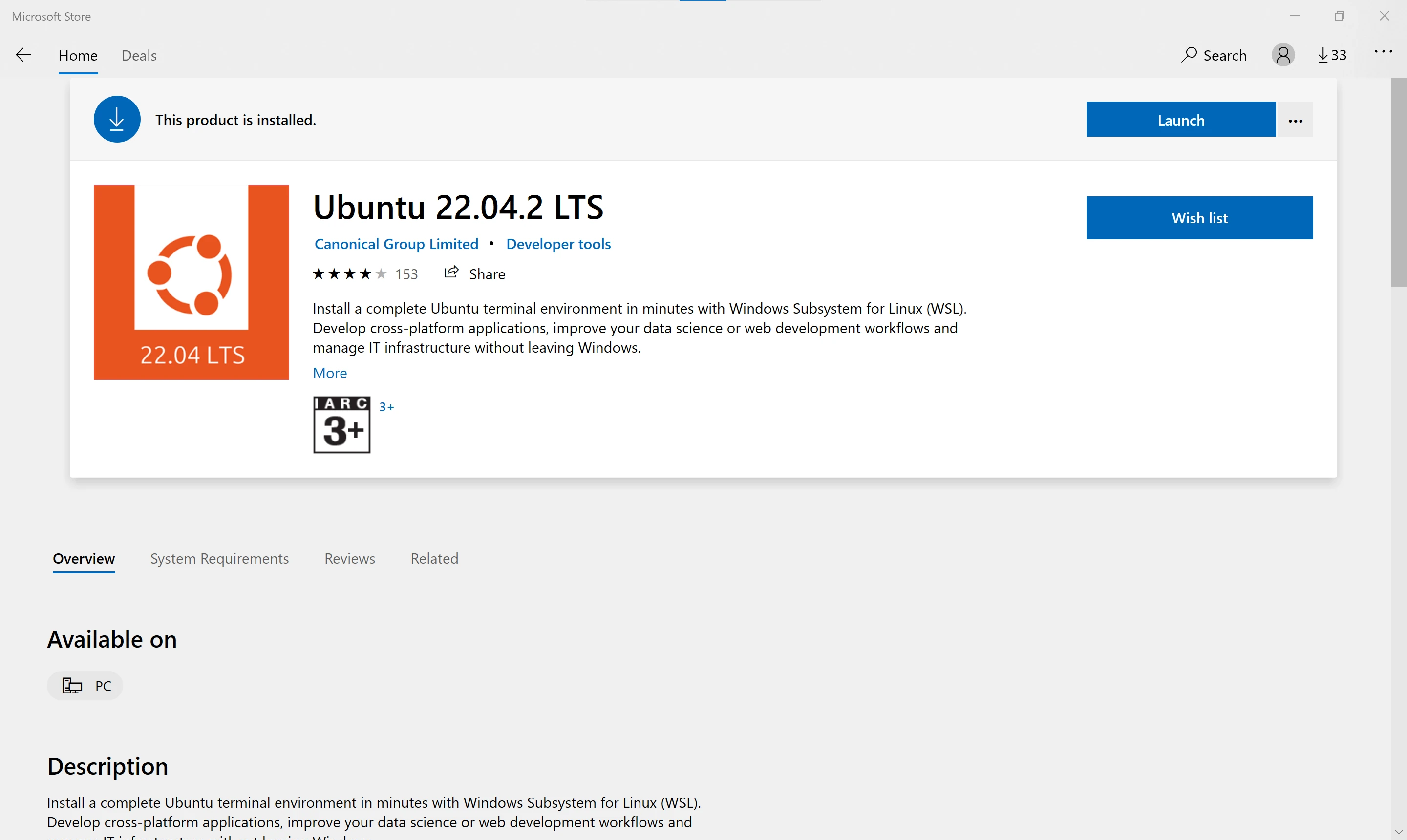This screenshot has width=1407, height=840.
Task: Open the Related tab
Action: click(434, 559)
